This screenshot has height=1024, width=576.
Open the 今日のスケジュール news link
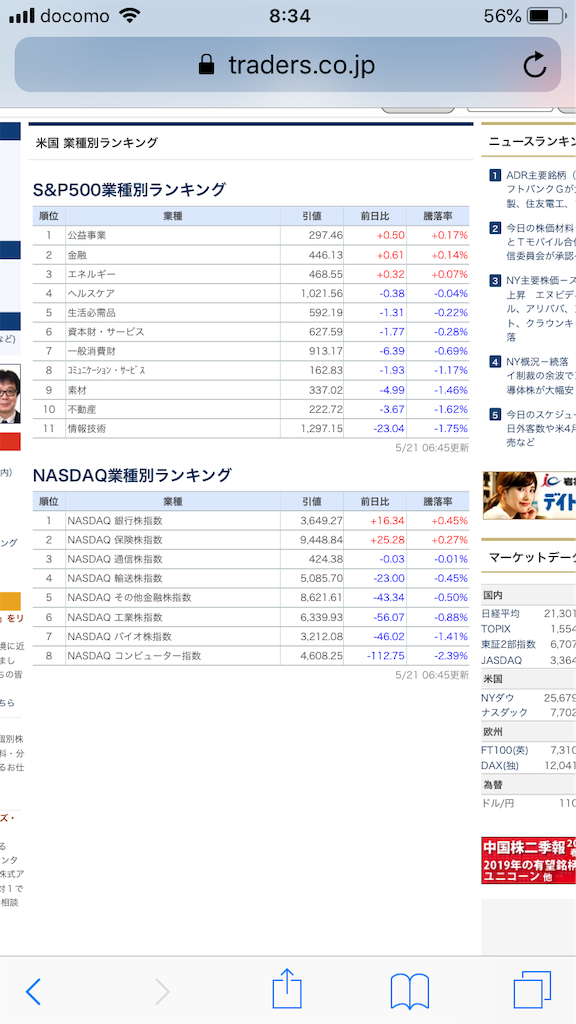(541, 428)
